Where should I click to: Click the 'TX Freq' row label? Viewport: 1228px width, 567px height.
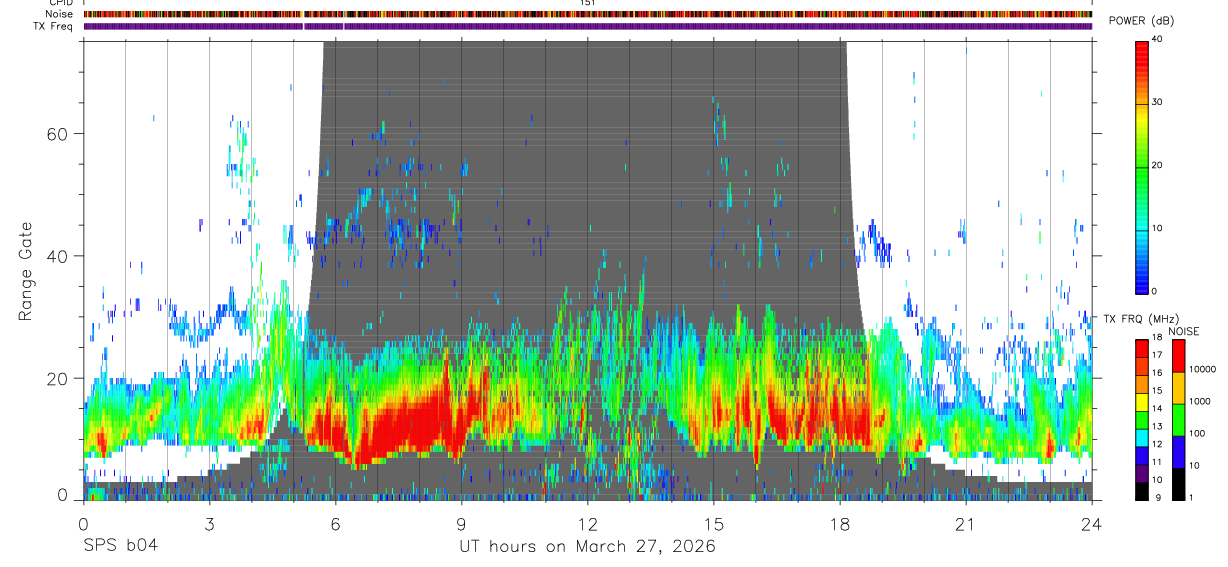(54, 26)
